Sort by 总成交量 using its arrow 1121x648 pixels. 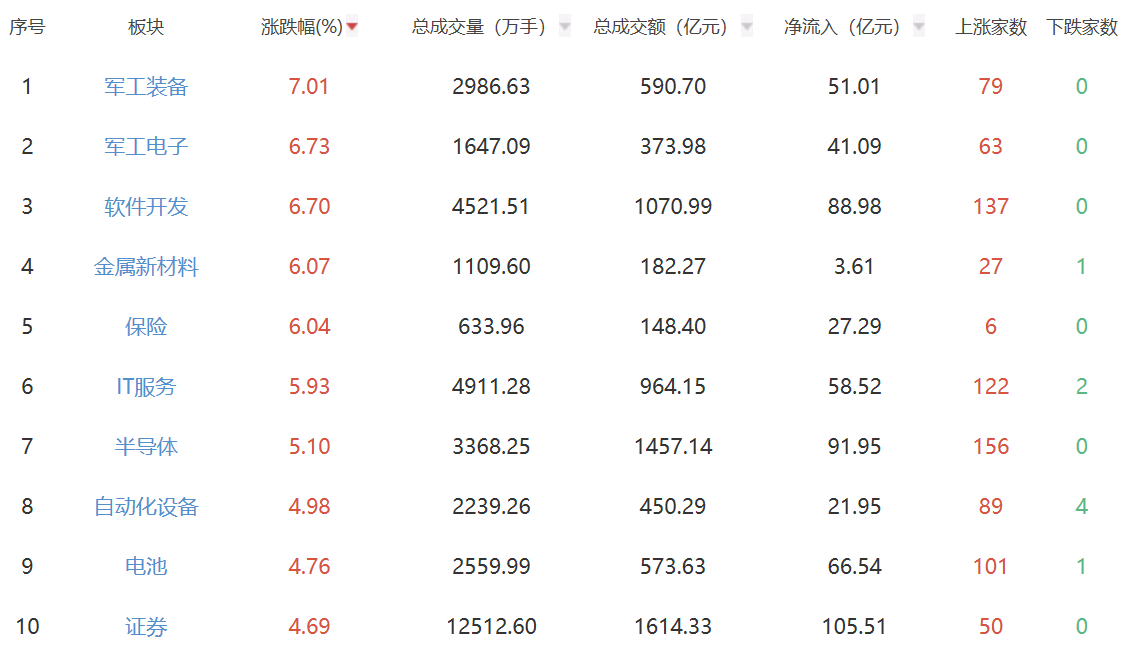(x=565, y=28)
